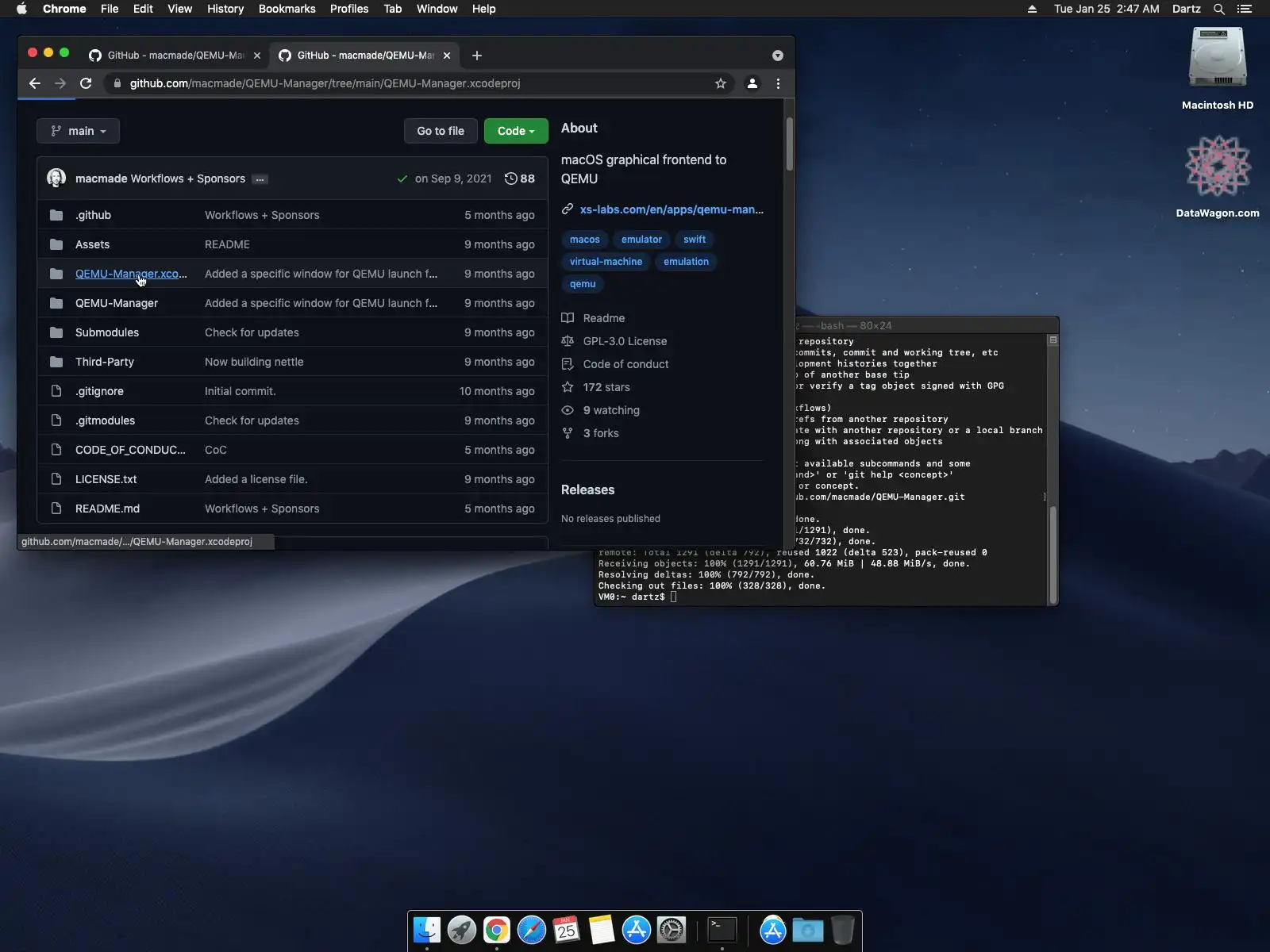Image resolution: width=1270 pixels, height=952 pixels.
Task: Open the .github folder
Action: tap(93, 215)
